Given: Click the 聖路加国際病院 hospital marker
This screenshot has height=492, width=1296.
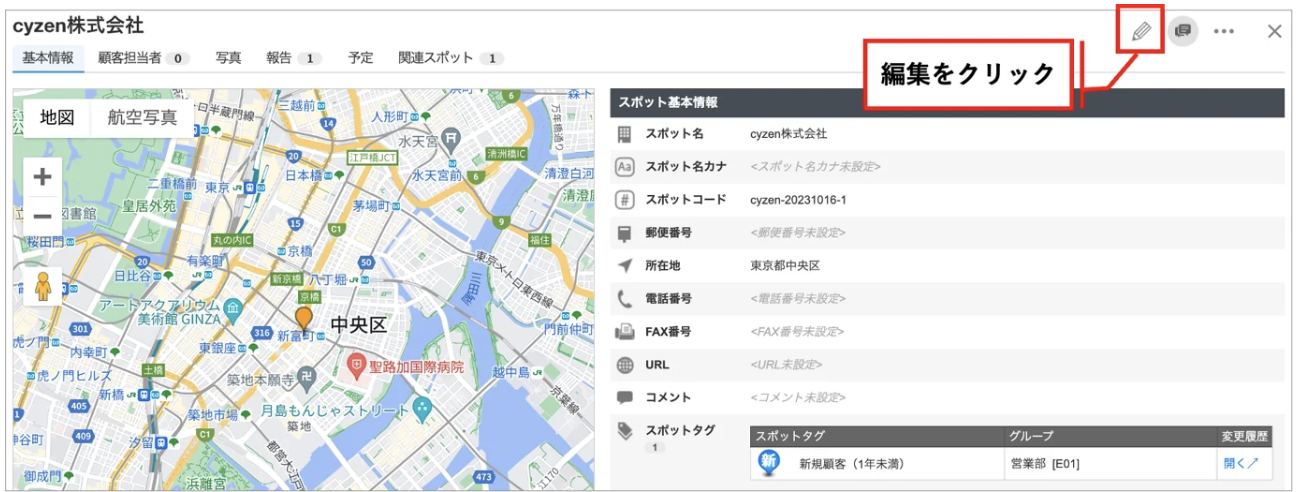Looking at the screenshot, I should (x=354, y=367).
